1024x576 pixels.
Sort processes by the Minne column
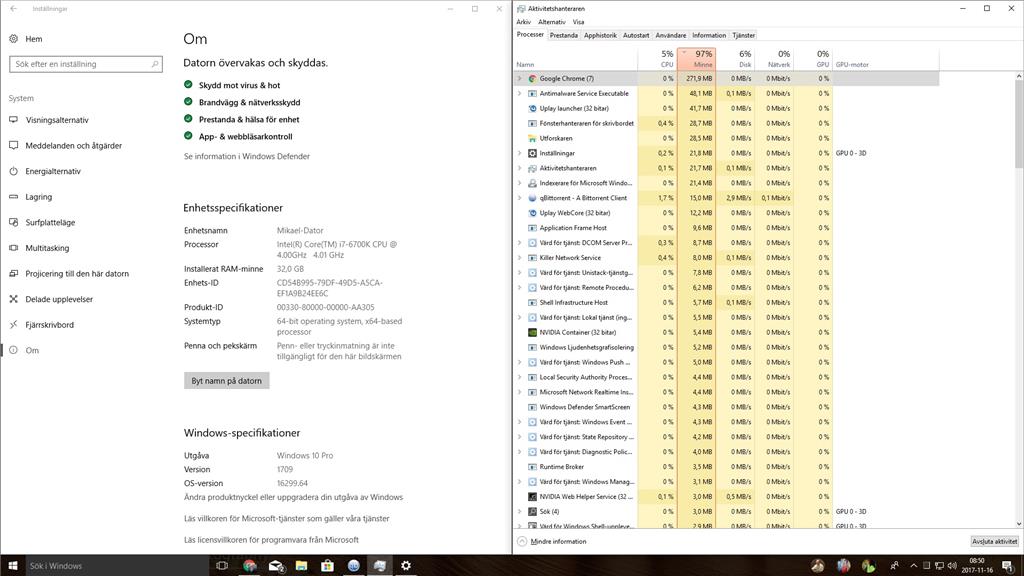click(697, 59)
